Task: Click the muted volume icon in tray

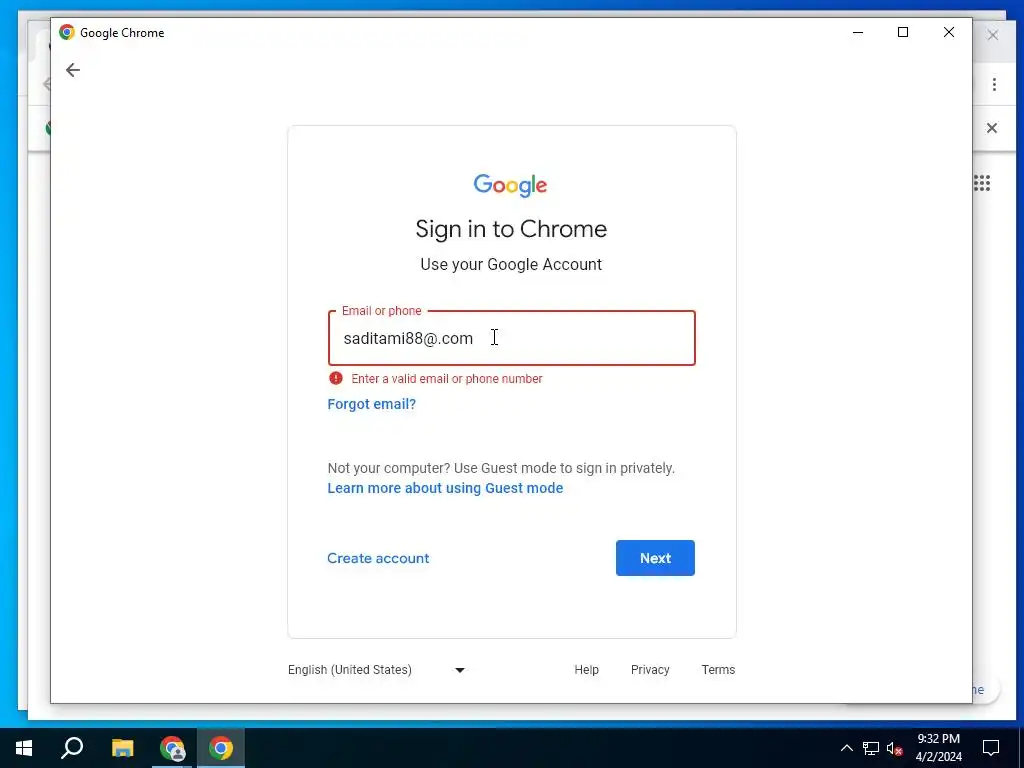Action: [x=895, y=748]
